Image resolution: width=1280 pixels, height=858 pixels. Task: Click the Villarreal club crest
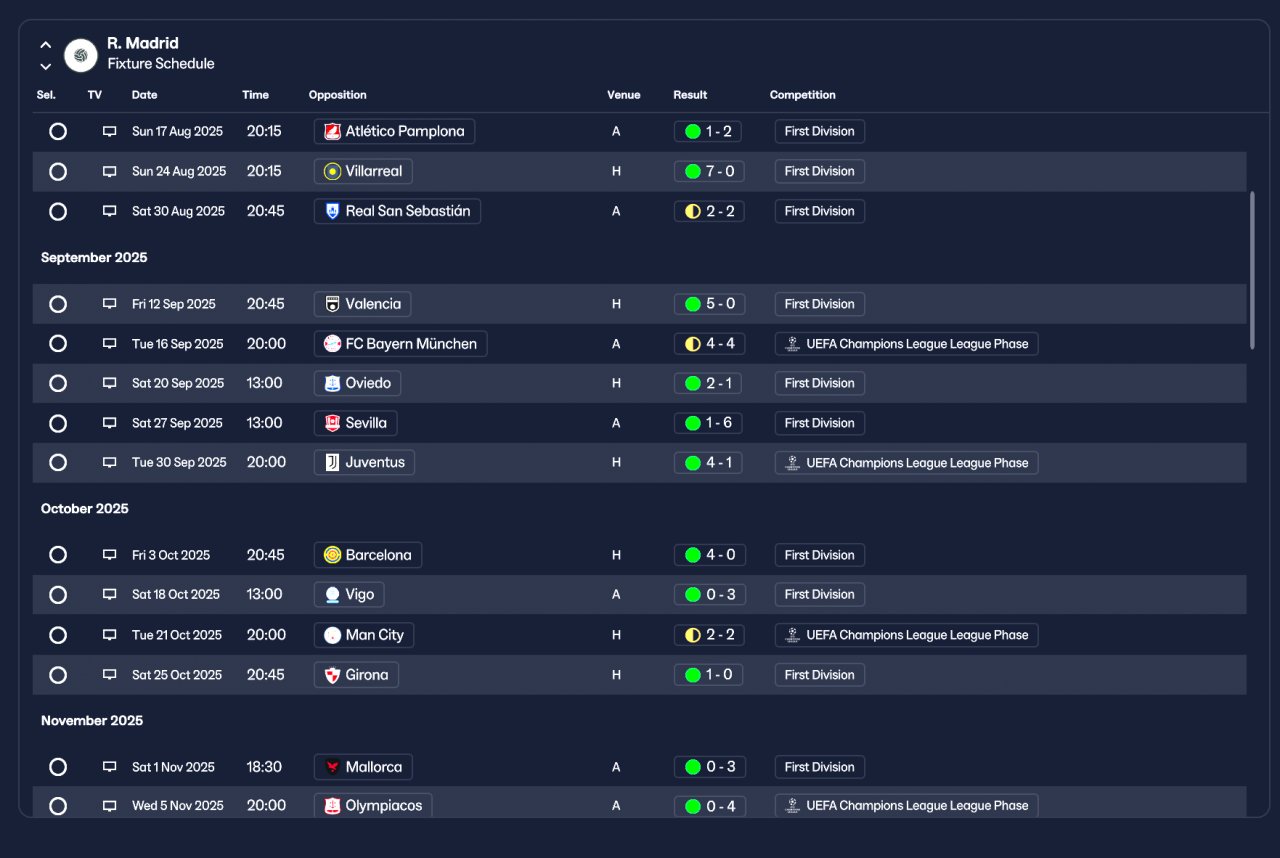(x=332, y=171)
